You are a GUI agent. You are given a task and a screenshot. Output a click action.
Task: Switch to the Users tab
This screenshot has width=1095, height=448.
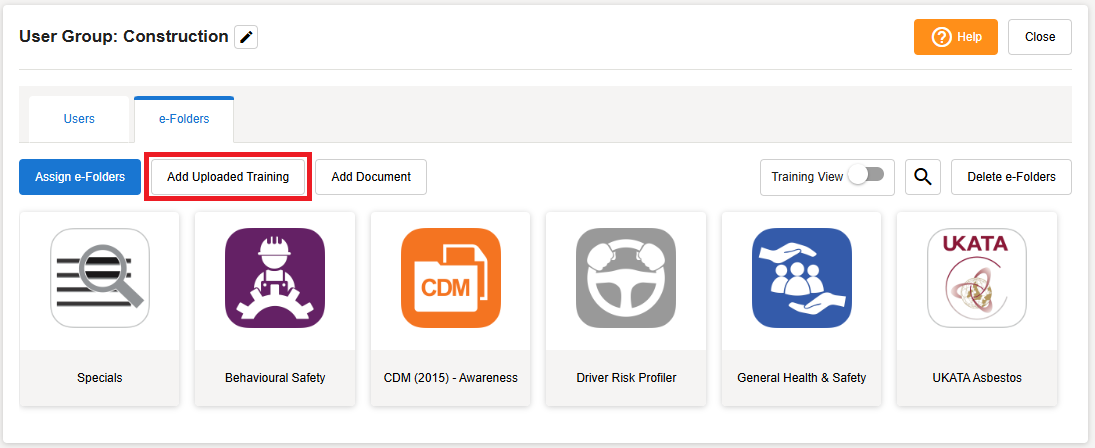click(79, 119)
